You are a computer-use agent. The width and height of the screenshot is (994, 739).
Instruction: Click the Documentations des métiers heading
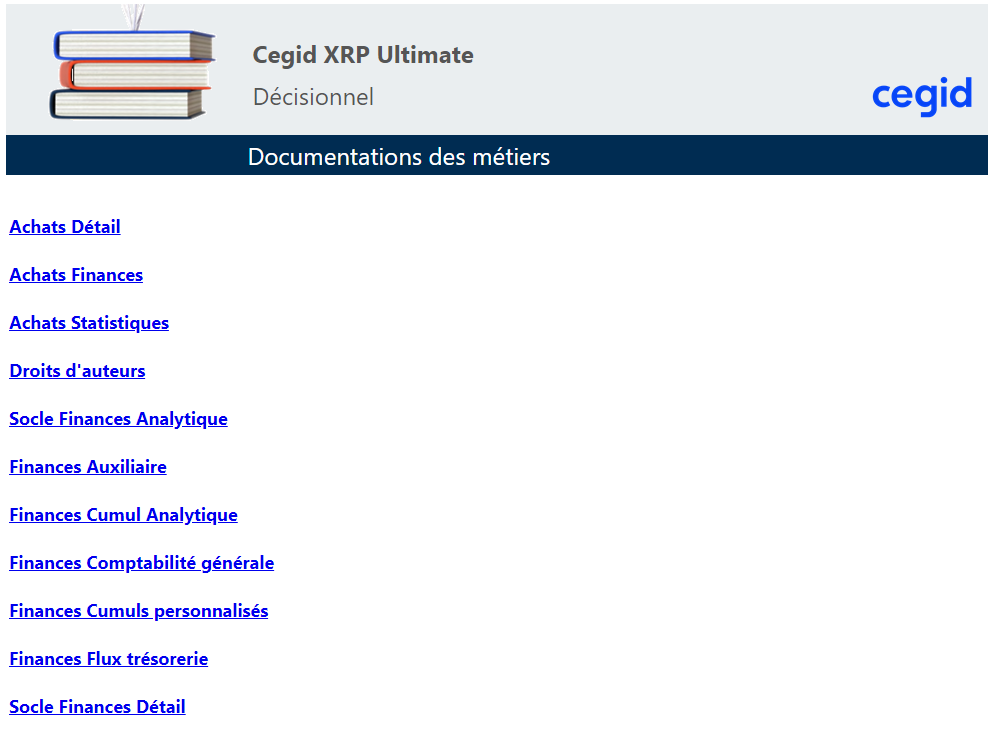point(398,157)
